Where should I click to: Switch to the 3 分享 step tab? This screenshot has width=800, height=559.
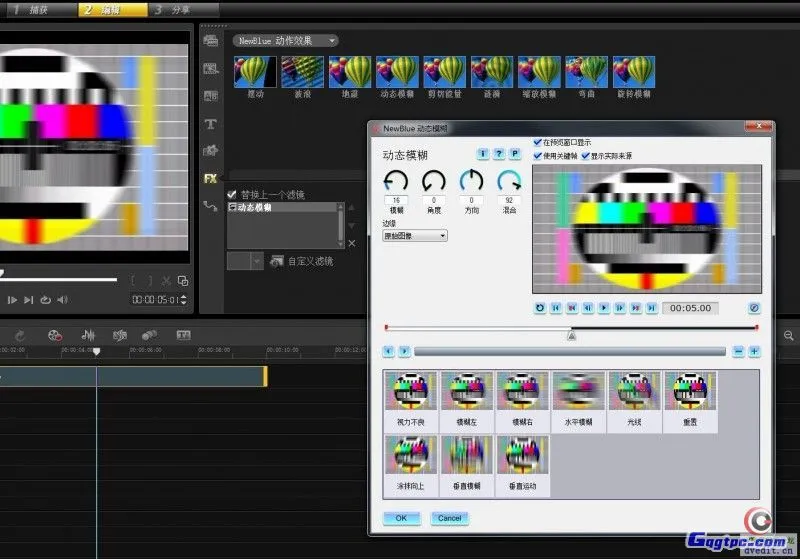[x=174, y=9]
